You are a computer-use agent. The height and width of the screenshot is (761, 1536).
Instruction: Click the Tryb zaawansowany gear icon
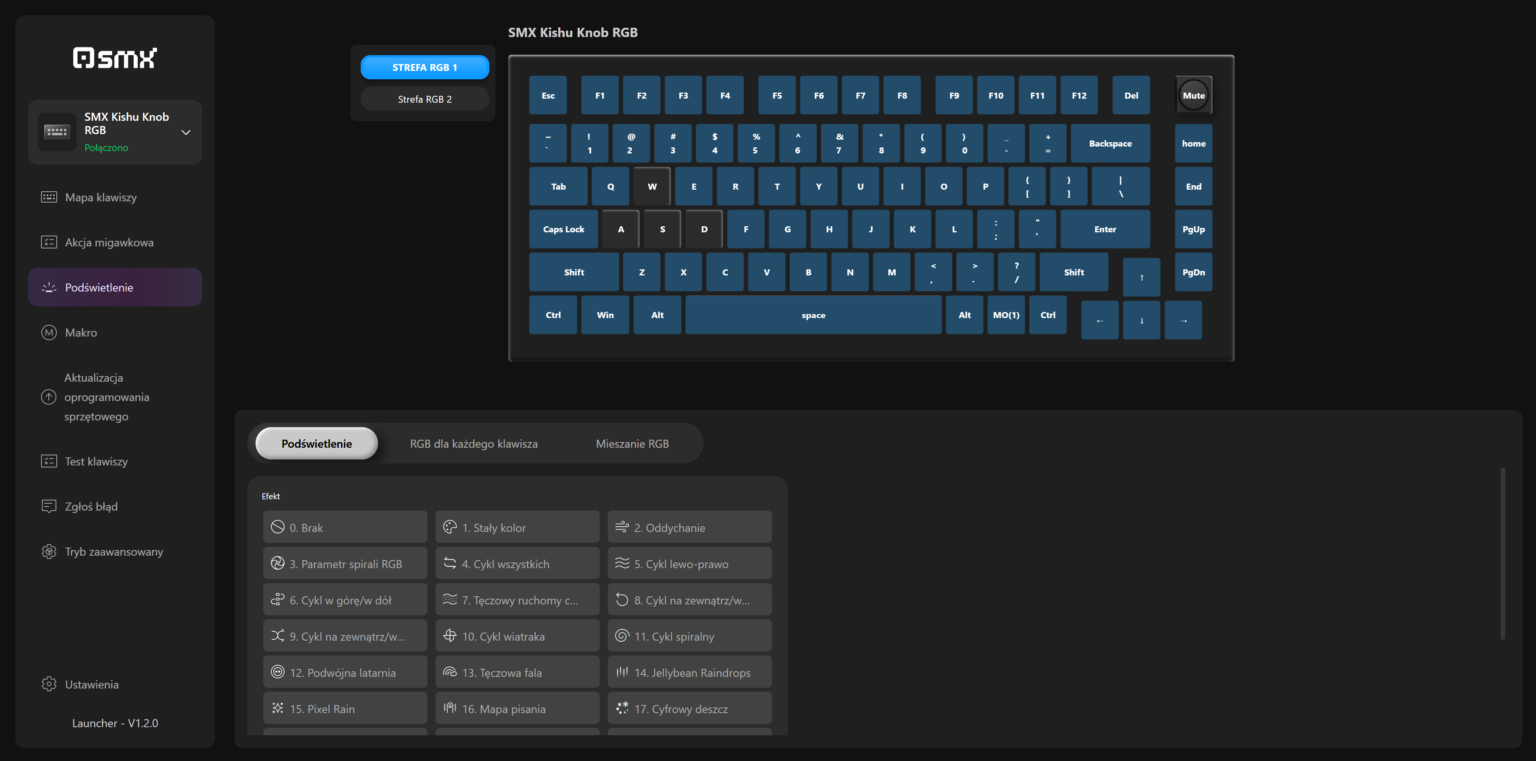coord(49,551)
